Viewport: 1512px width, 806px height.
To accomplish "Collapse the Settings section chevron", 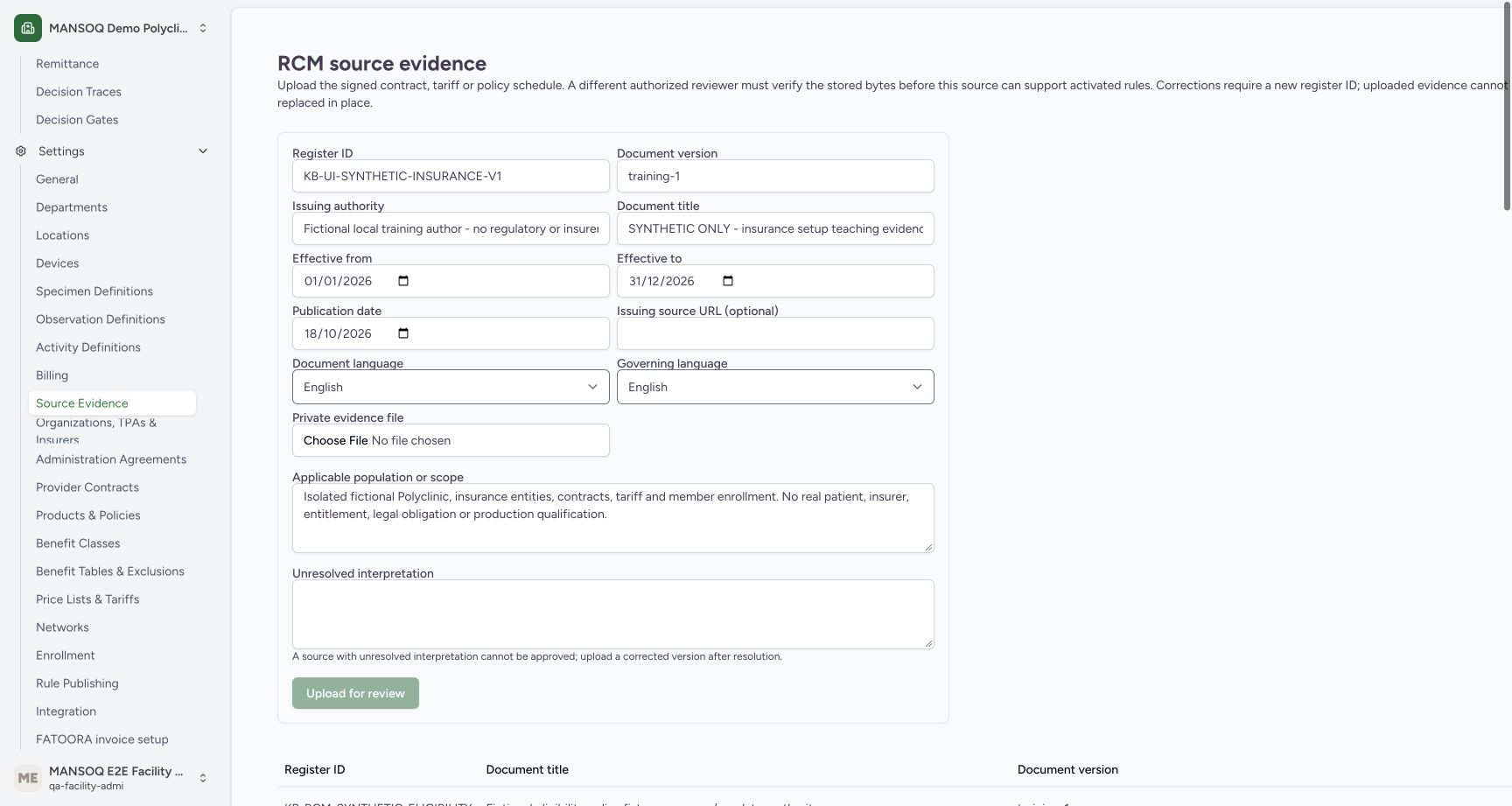I will click(x=203, y=151).
